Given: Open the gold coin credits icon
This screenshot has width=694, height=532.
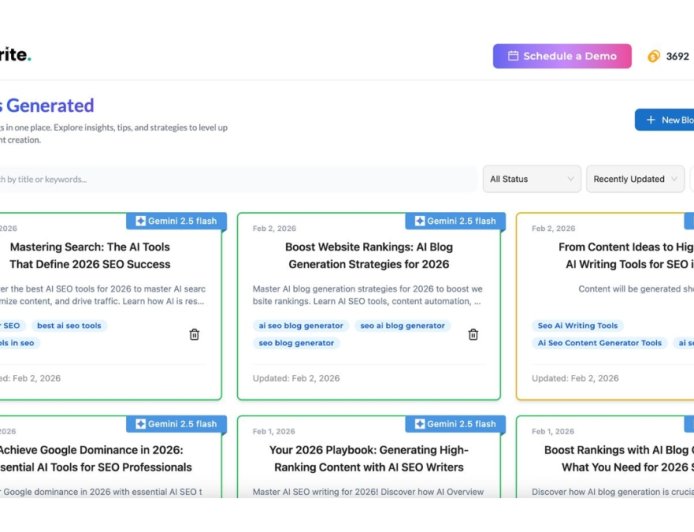Looking at the screenshot, I should click(x=654, y=56).
